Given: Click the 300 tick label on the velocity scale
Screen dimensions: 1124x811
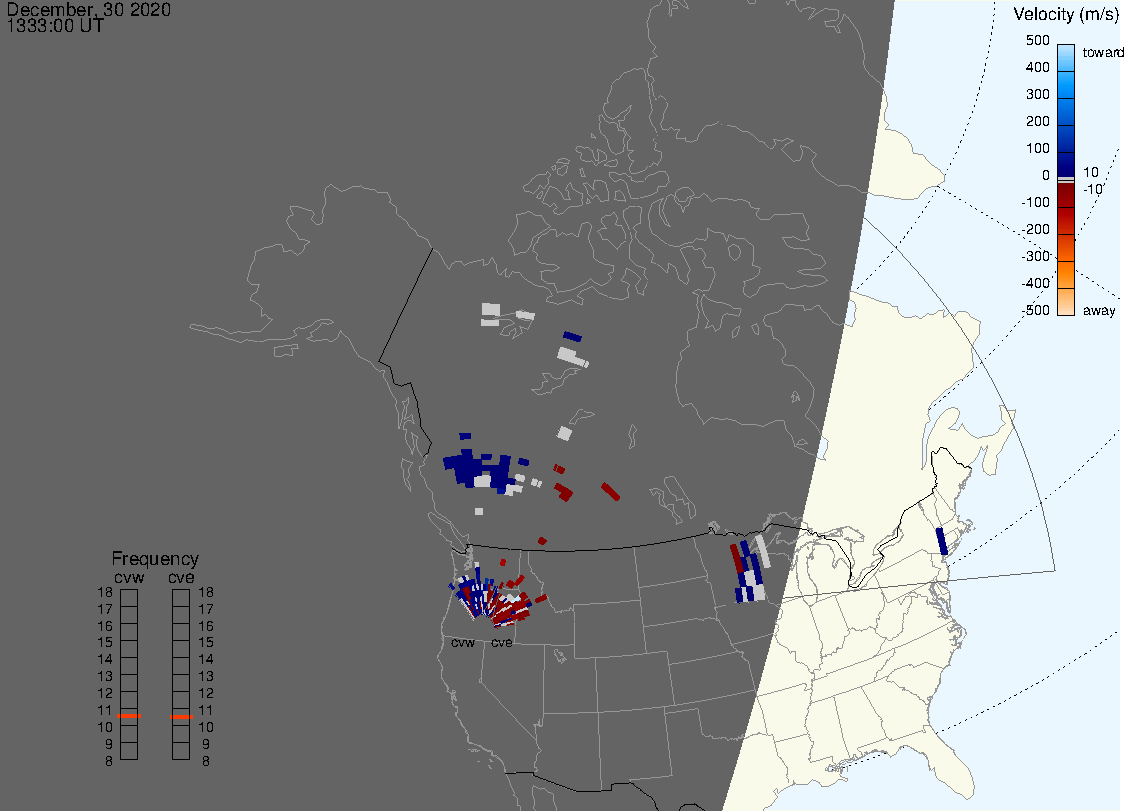Looking at the screenshot, I should click(x=1037, y=95).
